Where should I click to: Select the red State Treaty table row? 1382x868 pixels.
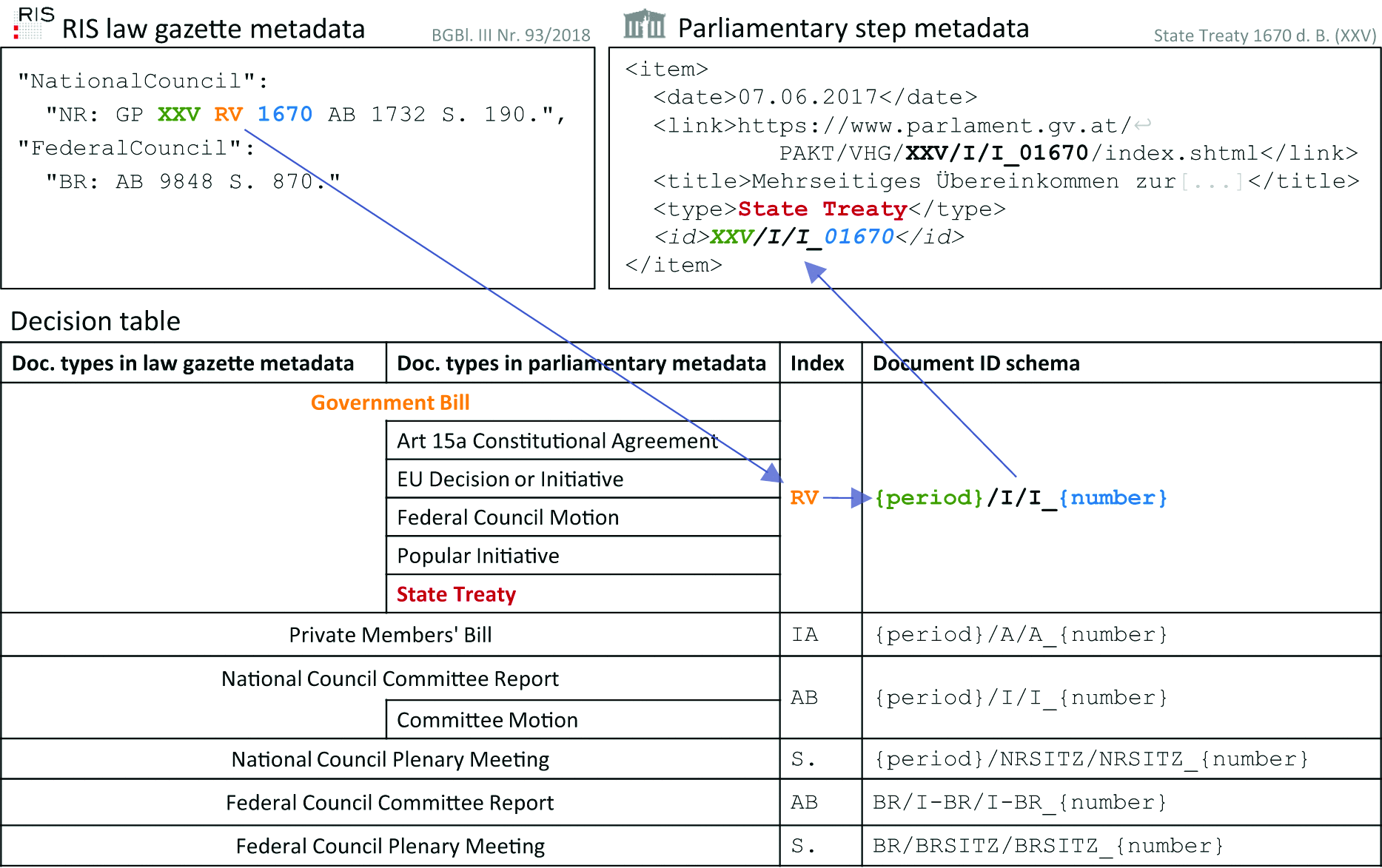pos(456,594)
